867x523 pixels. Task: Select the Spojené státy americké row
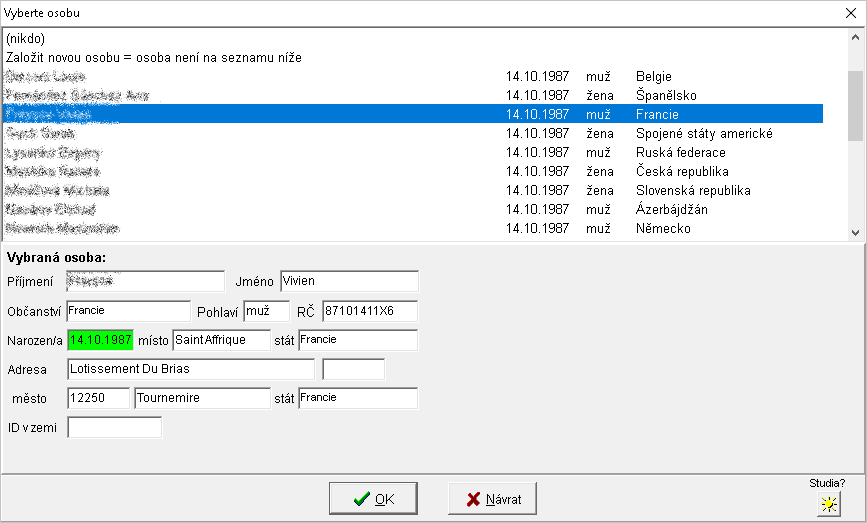coord(400,134)
